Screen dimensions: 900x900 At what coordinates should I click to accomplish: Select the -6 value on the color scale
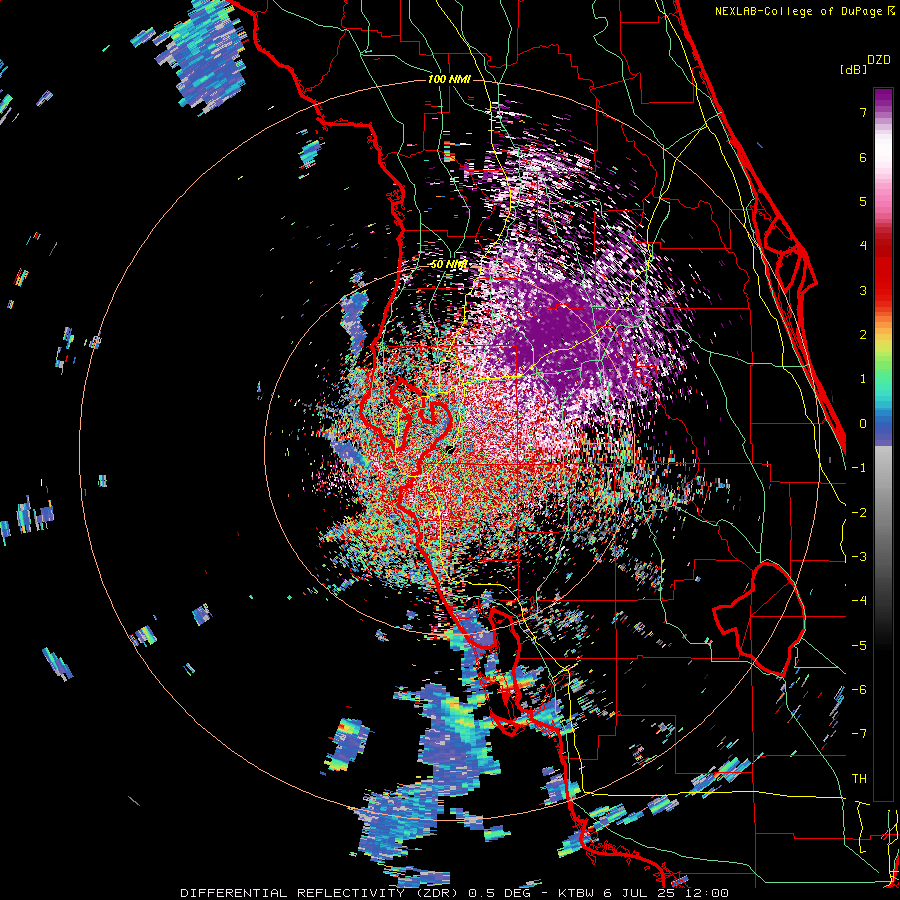(859, 690)
